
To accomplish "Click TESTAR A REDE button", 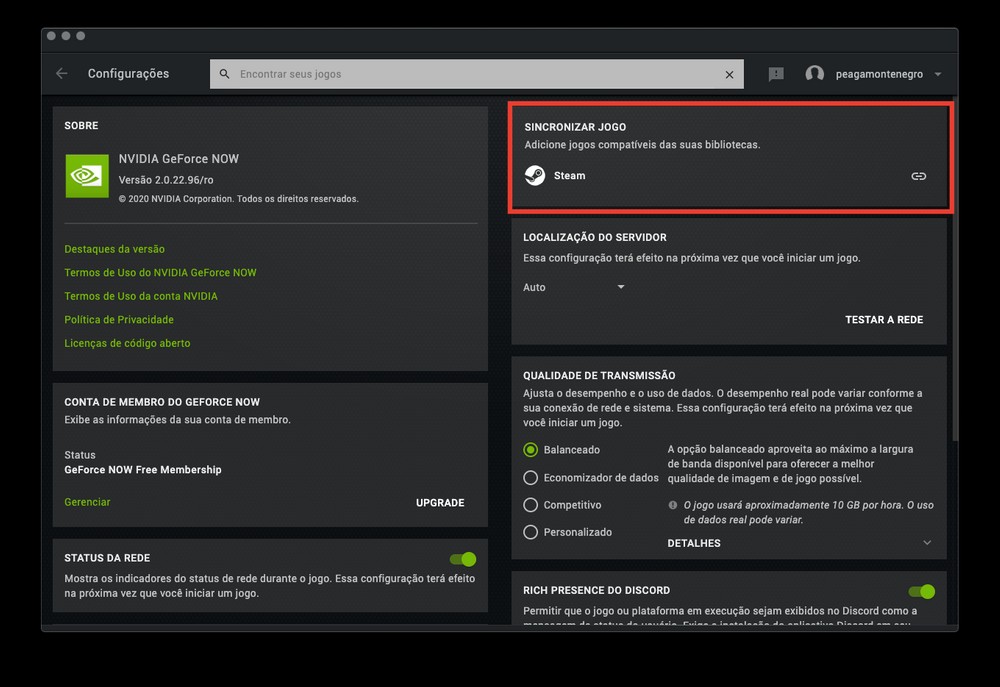I will tap(884, 320).
